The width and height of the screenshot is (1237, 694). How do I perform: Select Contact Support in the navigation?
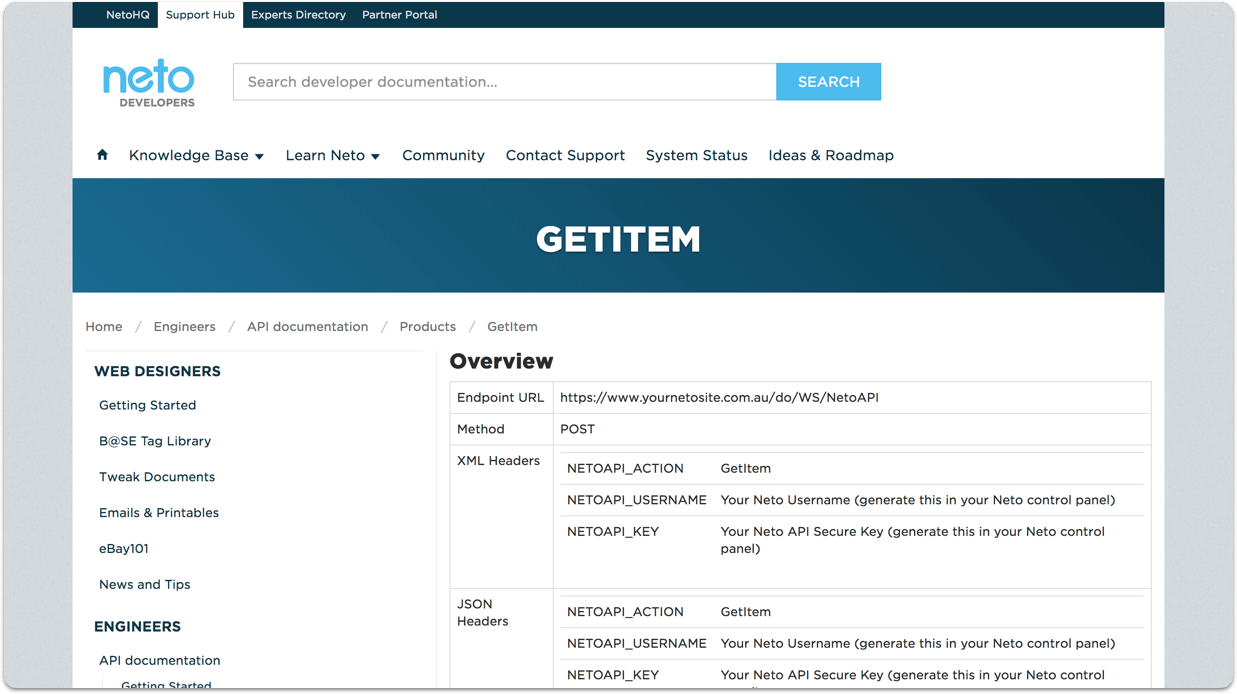pyautogui.click(x=565, y=156)
